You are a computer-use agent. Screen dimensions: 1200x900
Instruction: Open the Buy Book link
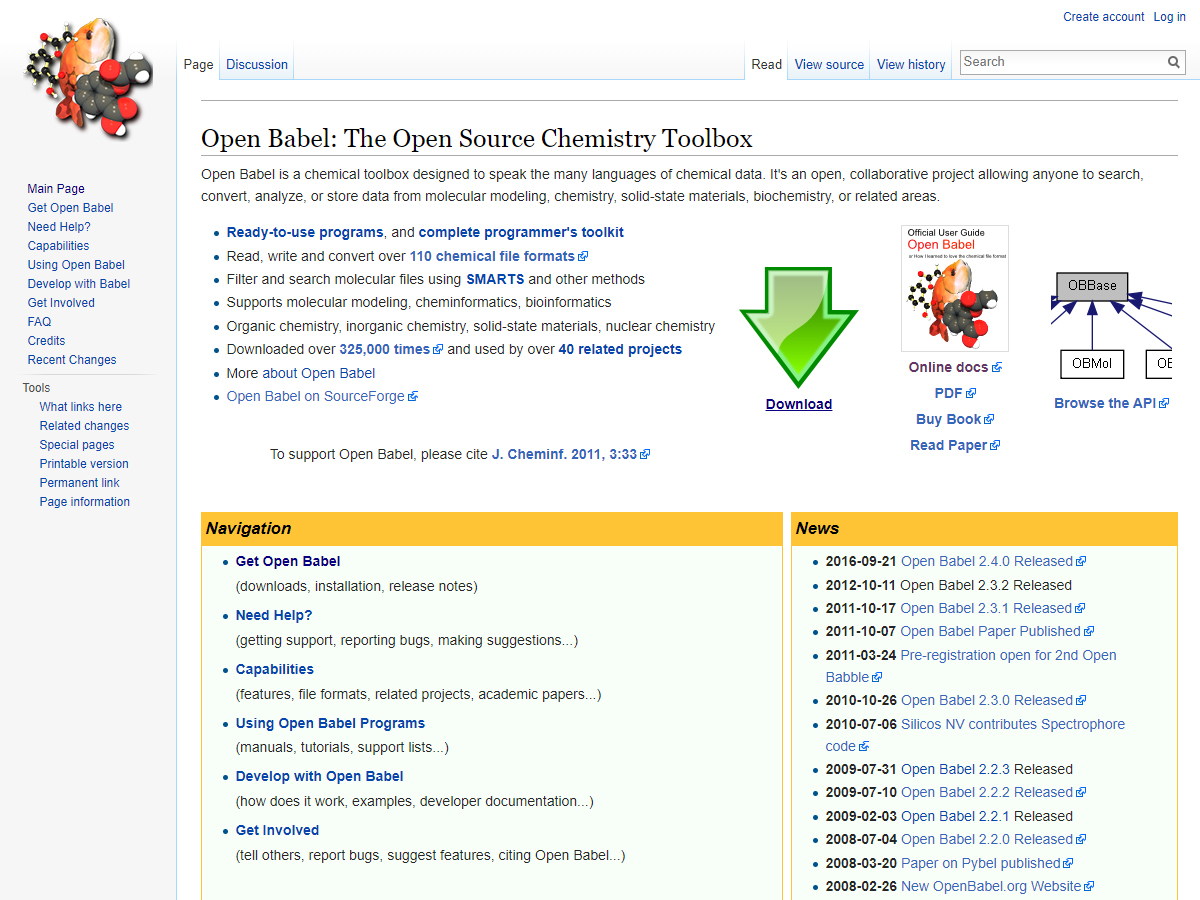click(948, 419)
